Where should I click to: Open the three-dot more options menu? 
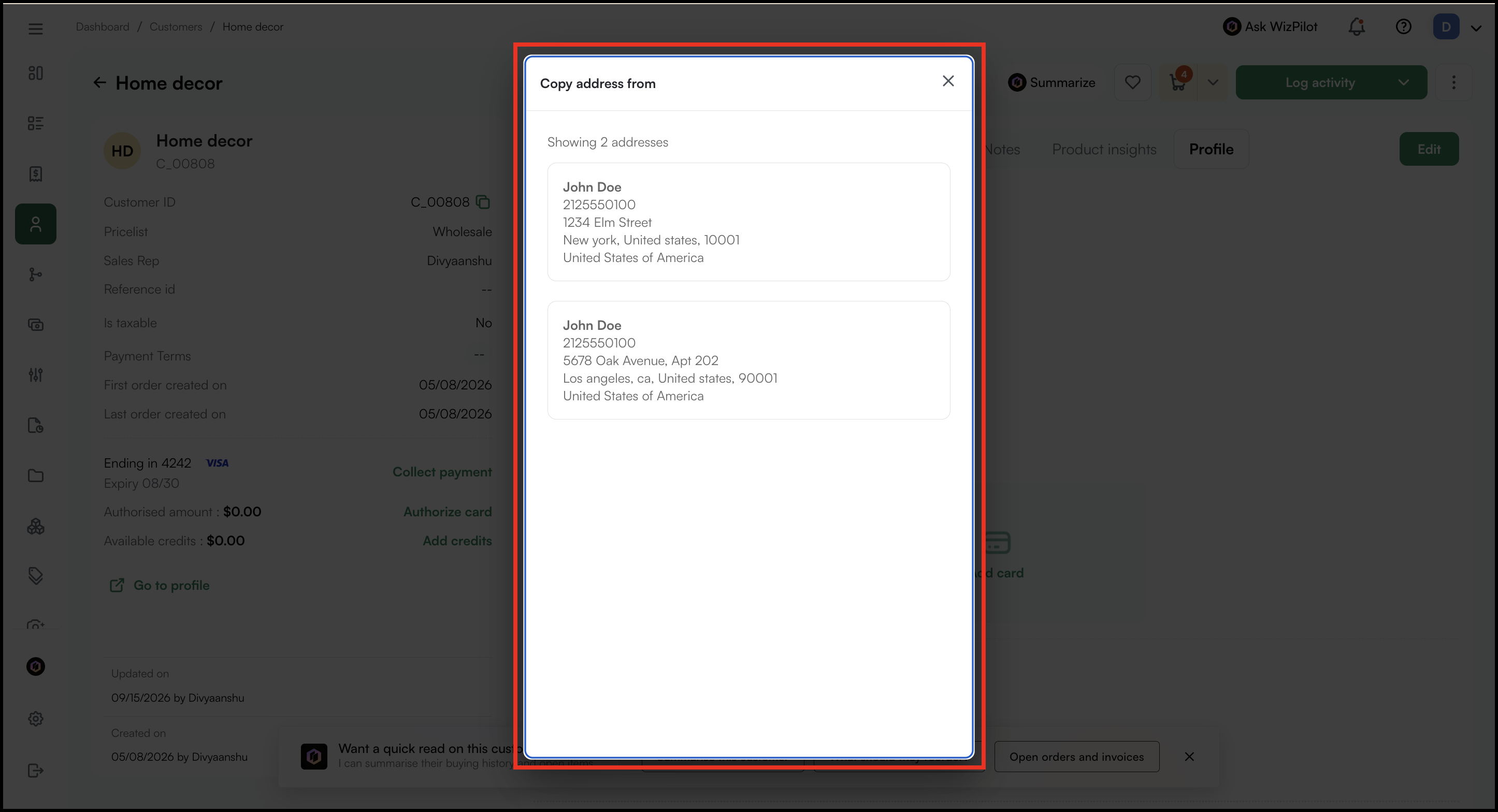point(1453,82)
